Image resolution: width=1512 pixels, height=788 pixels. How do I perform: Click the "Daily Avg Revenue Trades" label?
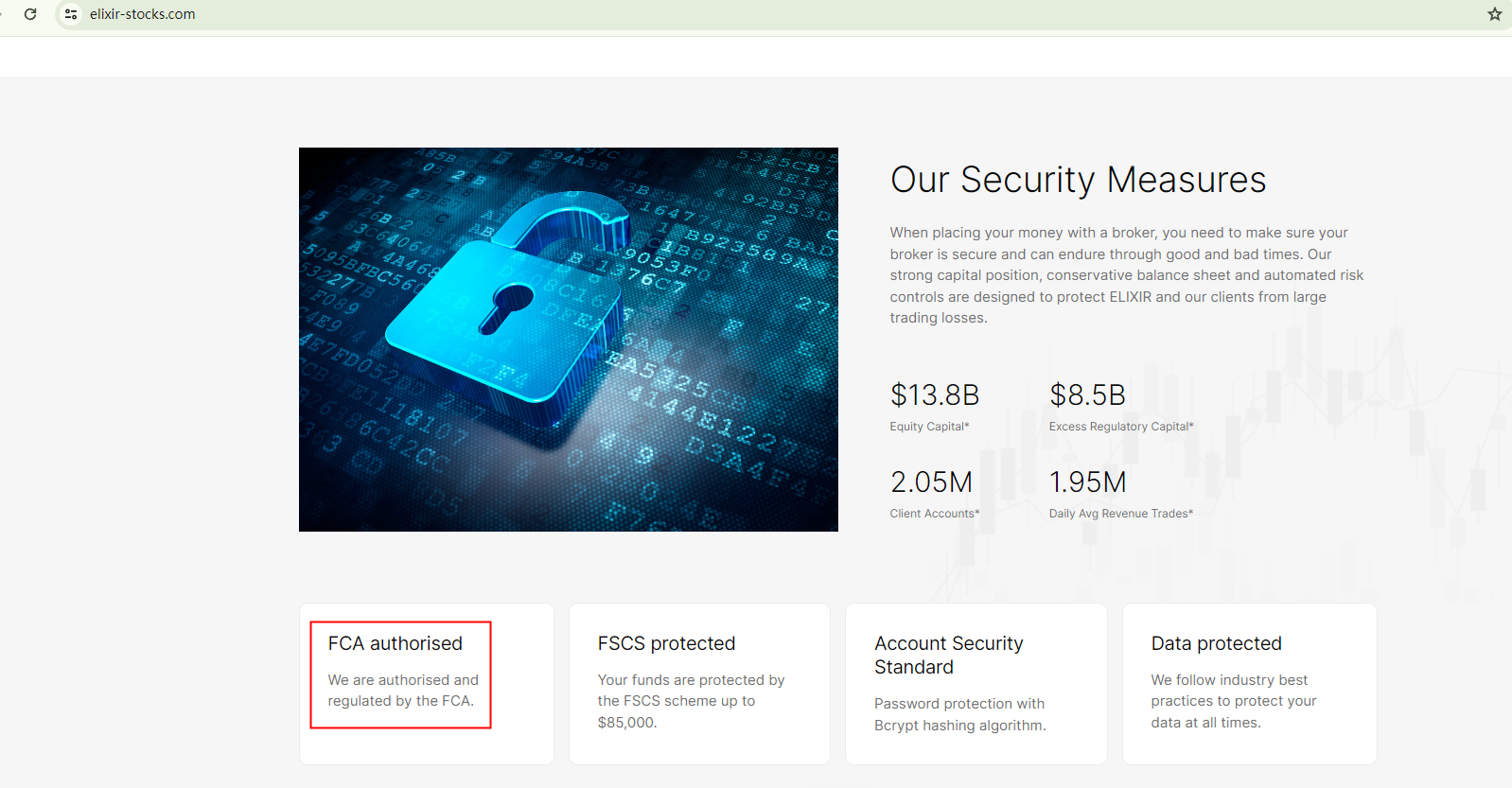[x=1120, y=514]
